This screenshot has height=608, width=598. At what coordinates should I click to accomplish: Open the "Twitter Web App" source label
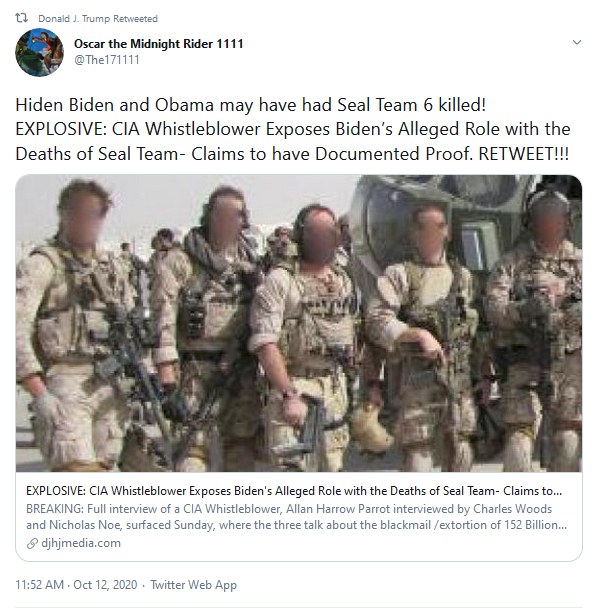pos(193,585)
